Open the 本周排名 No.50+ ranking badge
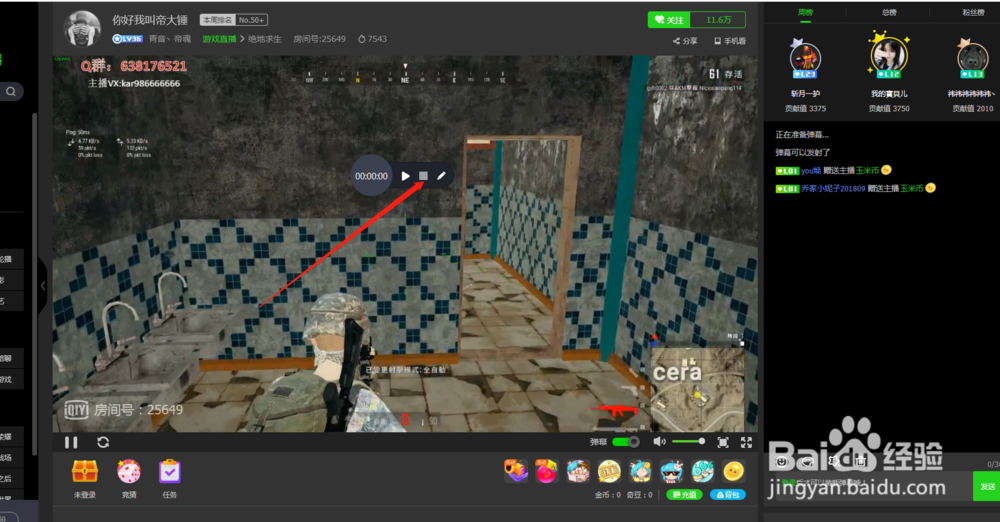 coord(233,20)
